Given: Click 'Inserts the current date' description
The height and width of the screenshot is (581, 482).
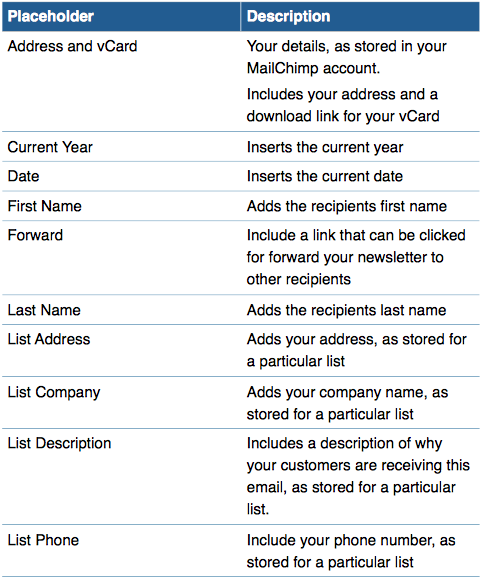Looking at the screenshot, I should point(325,176).
